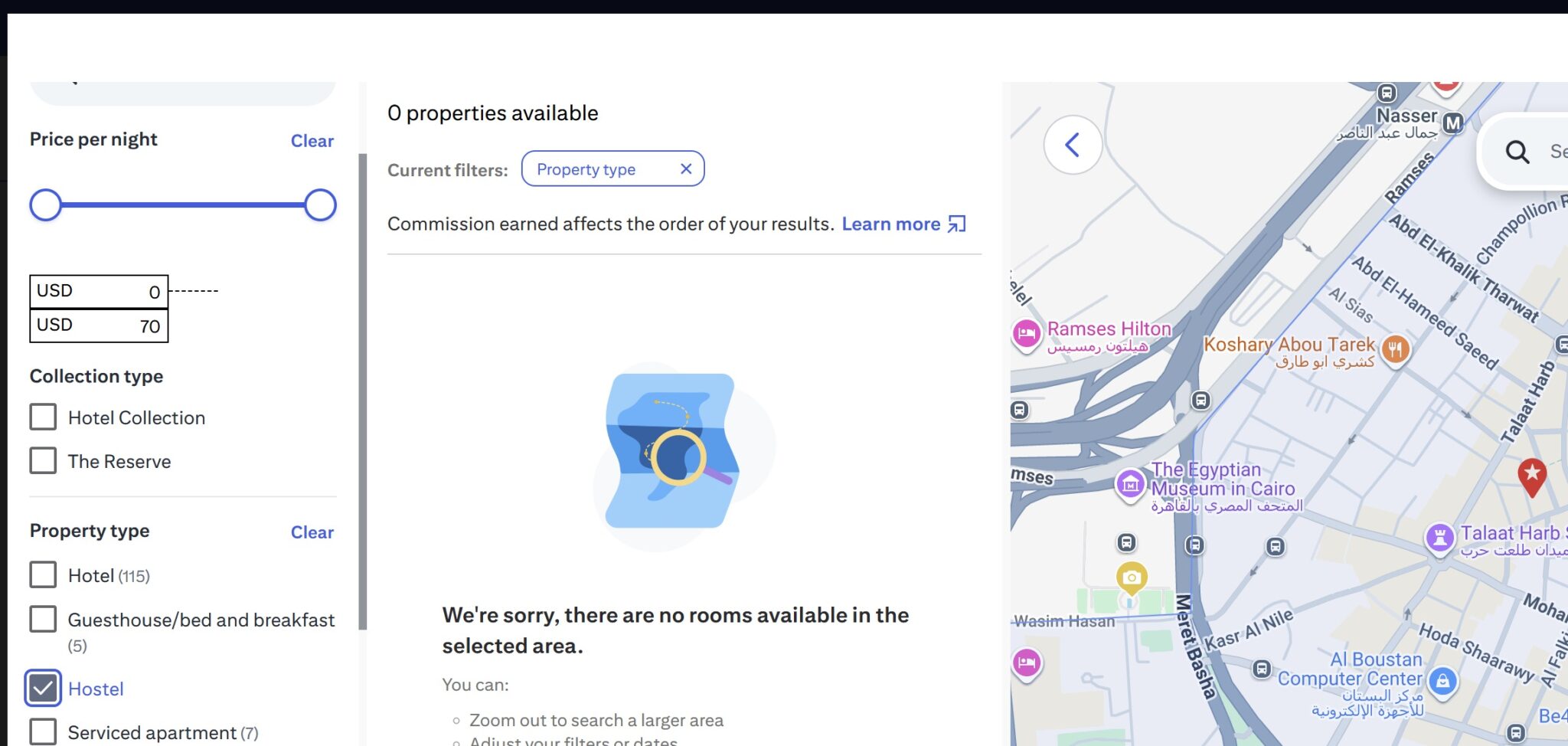Click the map search magnifier icon
Screen dimensions: 1568x746
(x=1517, y=152)
